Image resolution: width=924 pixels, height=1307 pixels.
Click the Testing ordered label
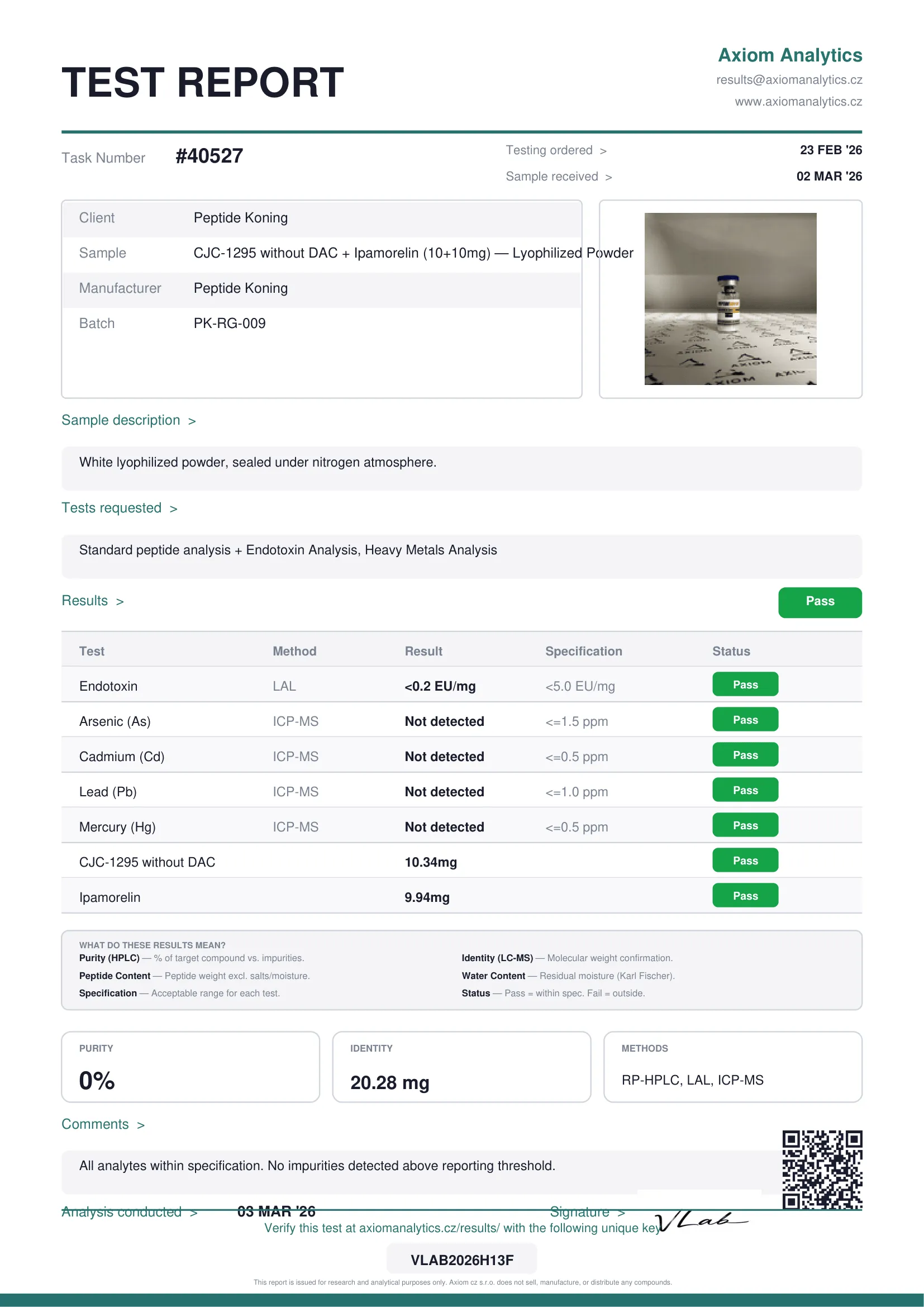(x=556, y=150)
